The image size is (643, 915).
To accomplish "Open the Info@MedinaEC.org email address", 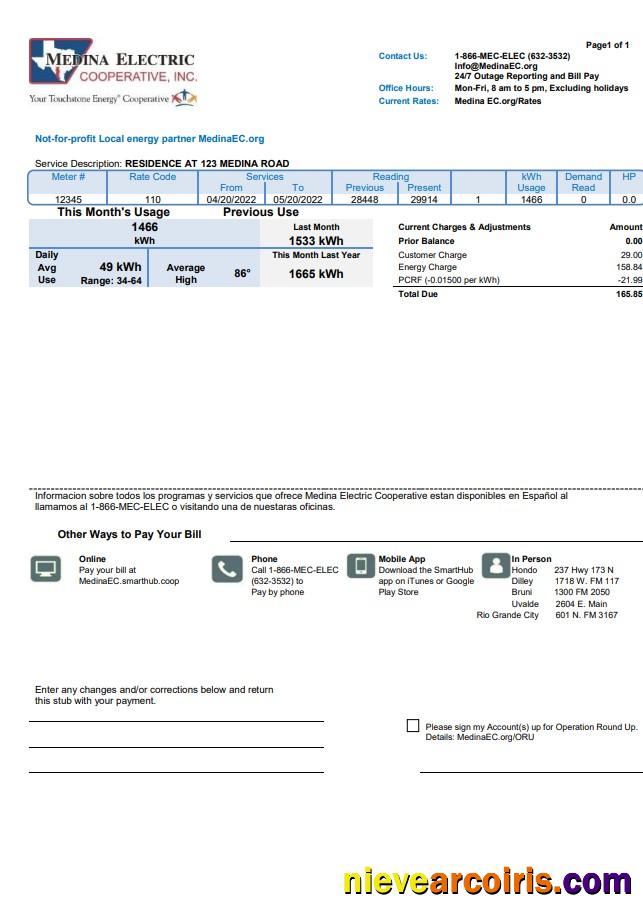I will (496, 66).
